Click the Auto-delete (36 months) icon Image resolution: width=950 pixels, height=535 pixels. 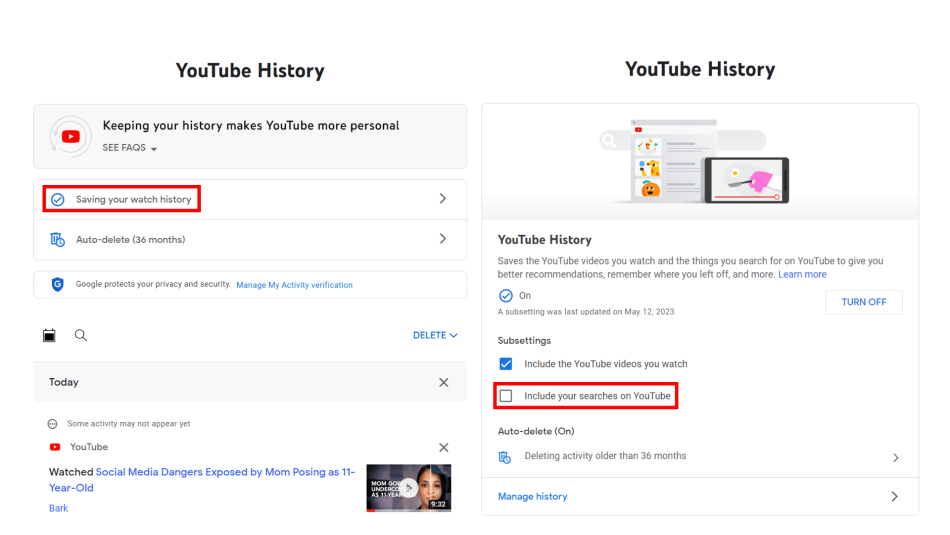(58, 240)
